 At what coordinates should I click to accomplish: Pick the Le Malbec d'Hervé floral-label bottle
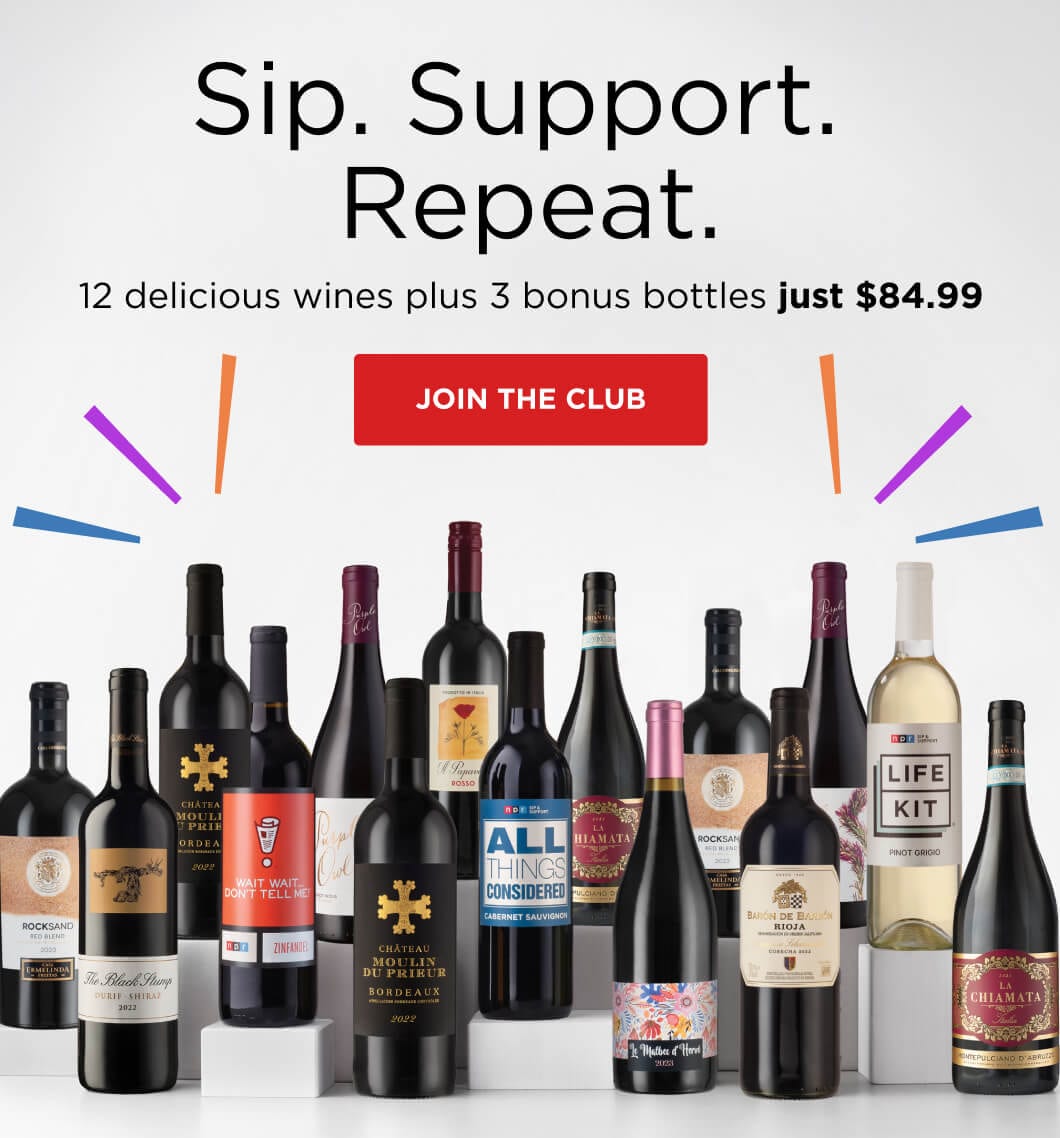pos(665,897)
